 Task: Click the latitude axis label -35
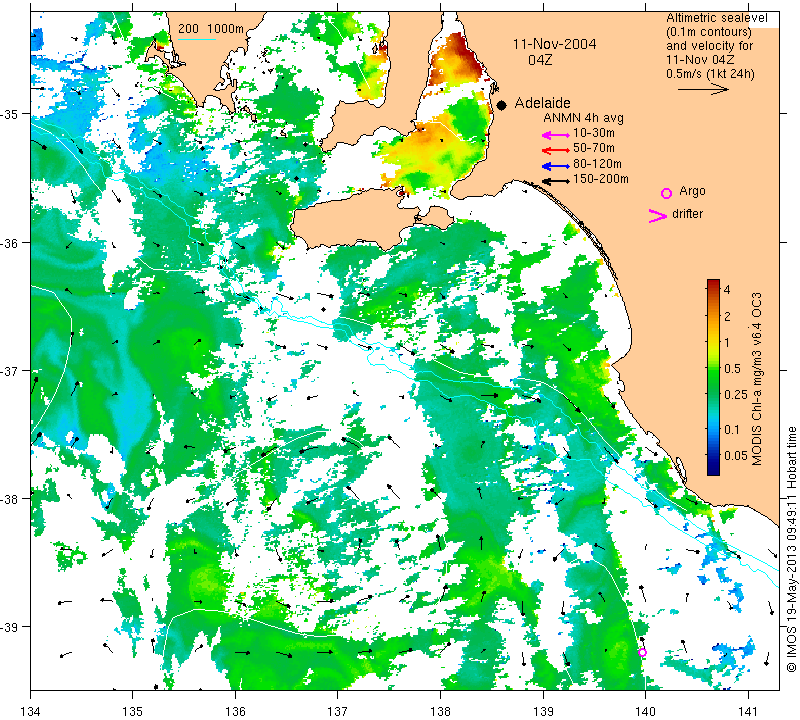pyautogui.click(x=10, y=114)
